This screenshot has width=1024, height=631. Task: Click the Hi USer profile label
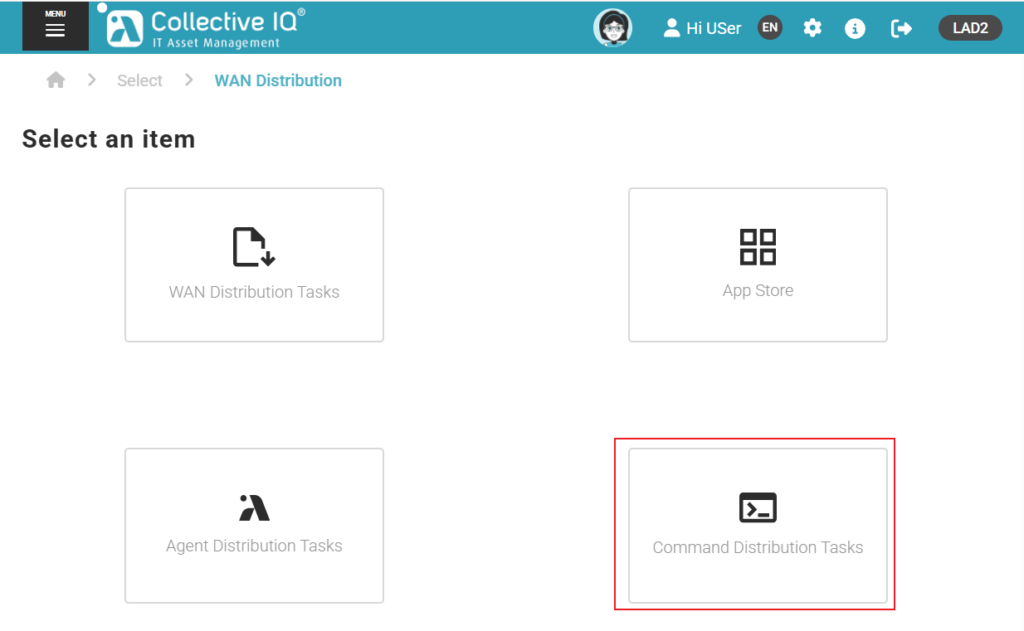[x=702, y=28]
